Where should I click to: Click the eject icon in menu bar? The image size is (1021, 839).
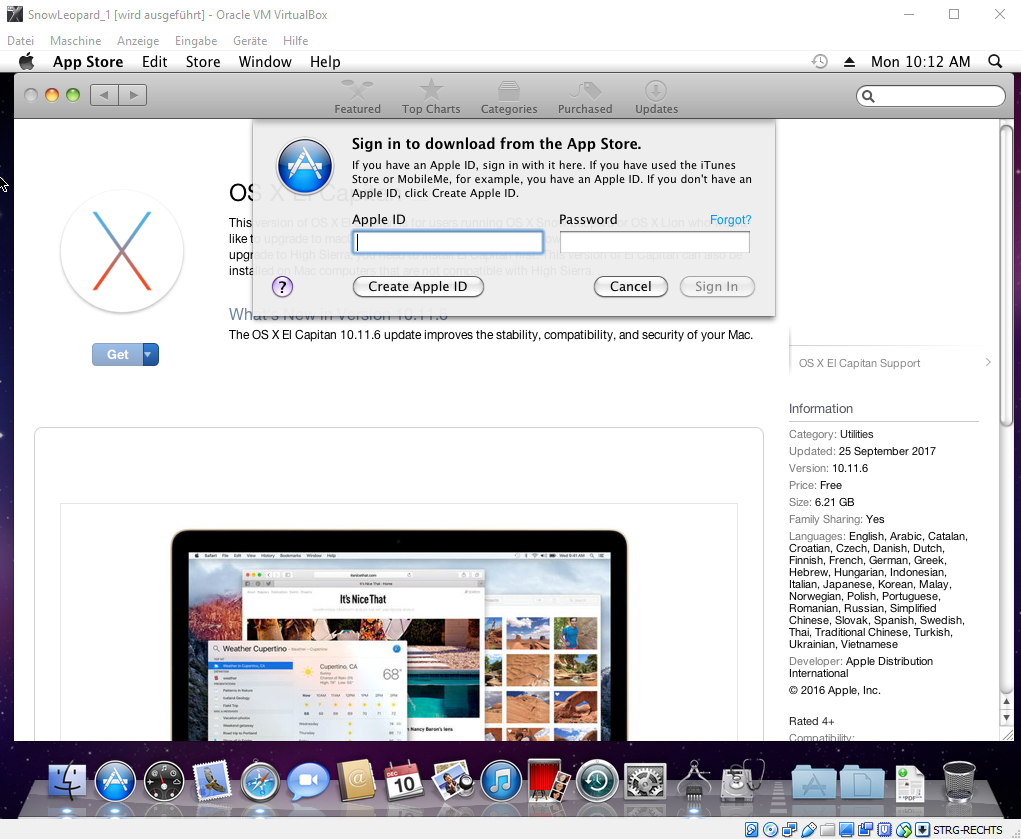pos(849,62)
